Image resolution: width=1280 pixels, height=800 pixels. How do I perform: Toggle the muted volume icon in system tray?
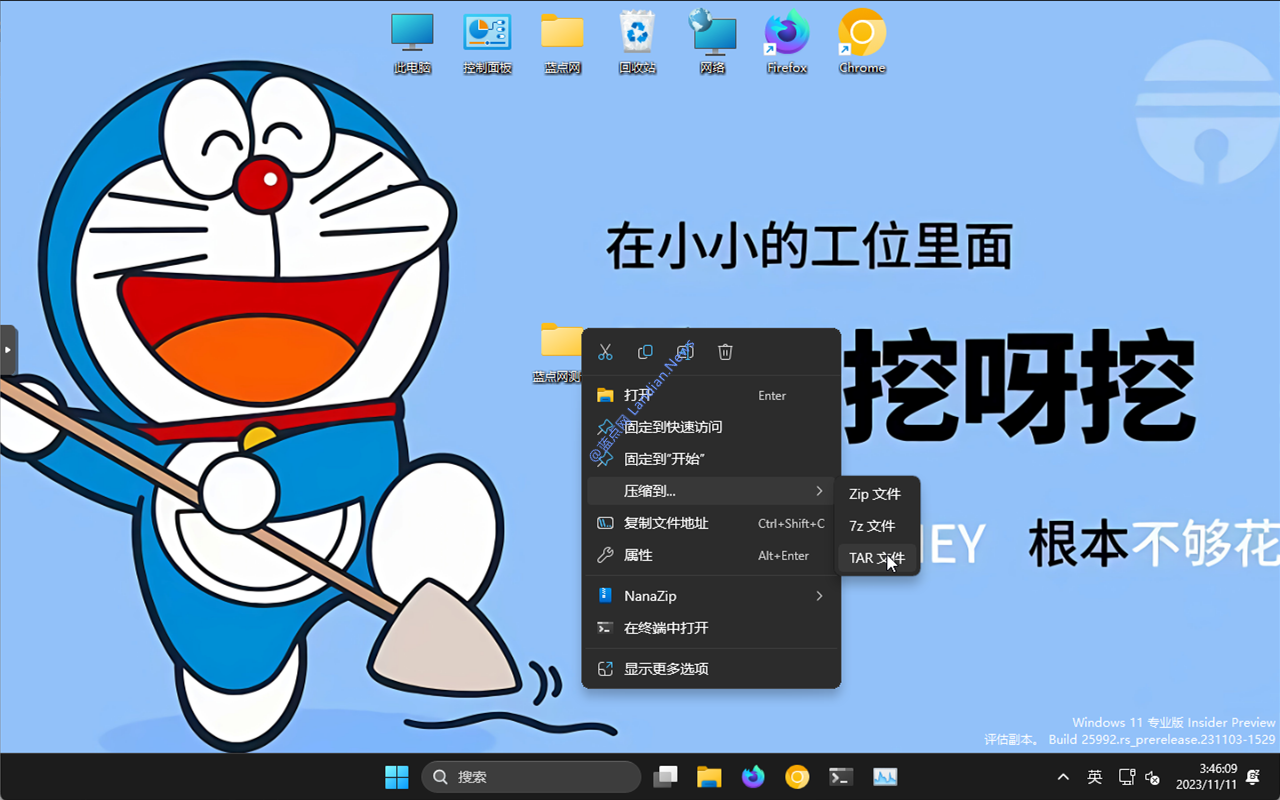(1152, 777)
